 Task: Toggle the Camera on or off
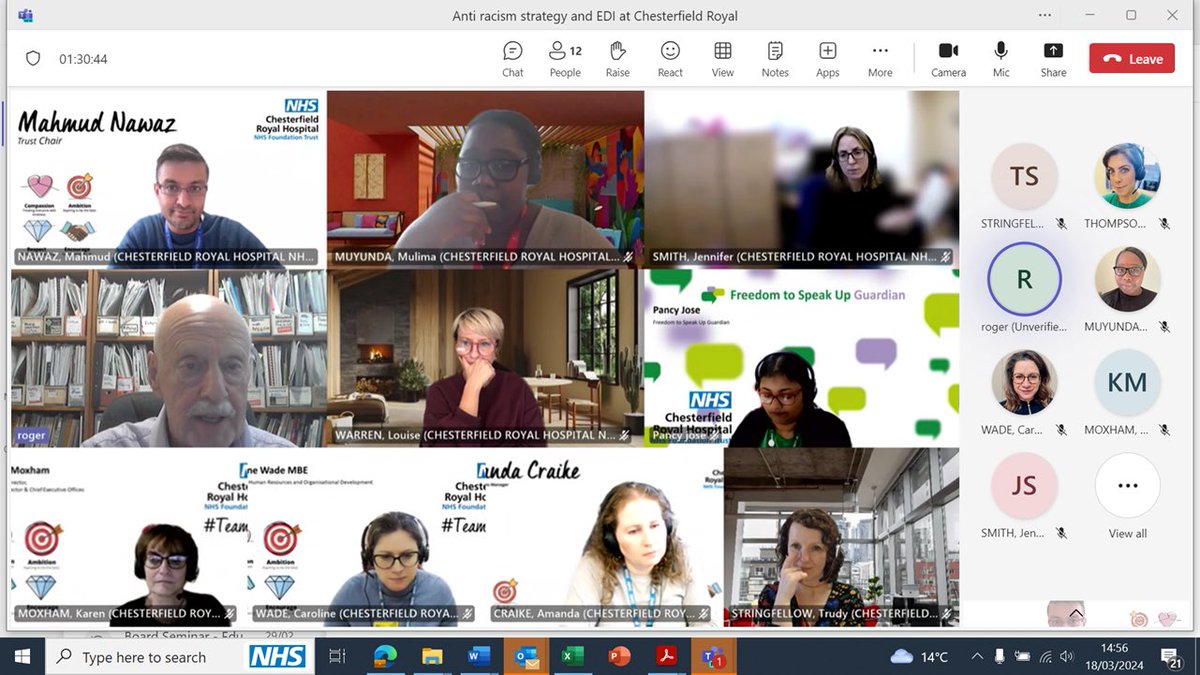(948, 59)
